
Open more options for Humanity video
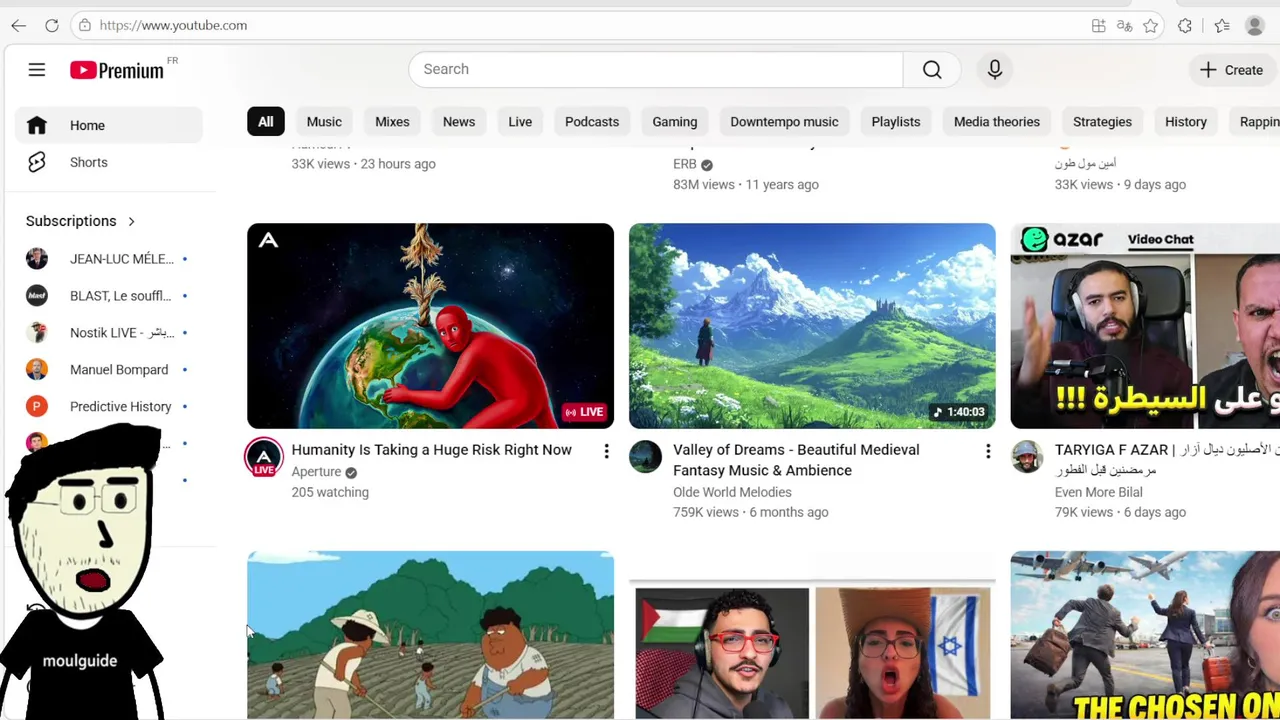coord(606,452)
